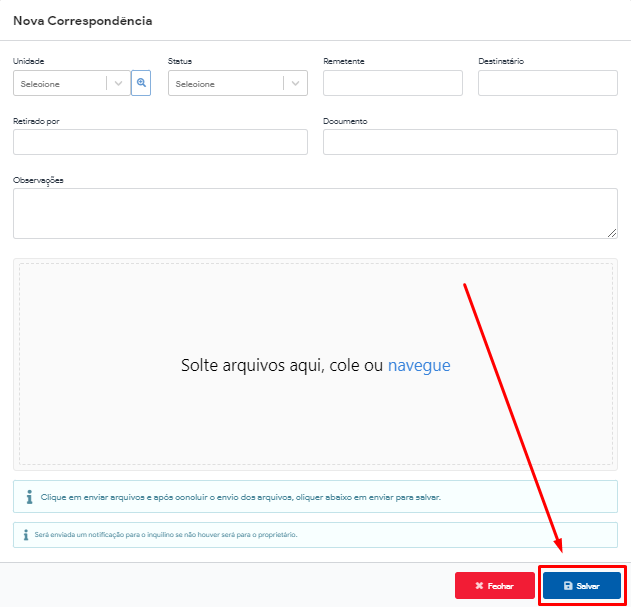The height and width of the screenshot is (607, 631).
Task: Click inside the Observações text area
Action: click(x=316, y=213)
